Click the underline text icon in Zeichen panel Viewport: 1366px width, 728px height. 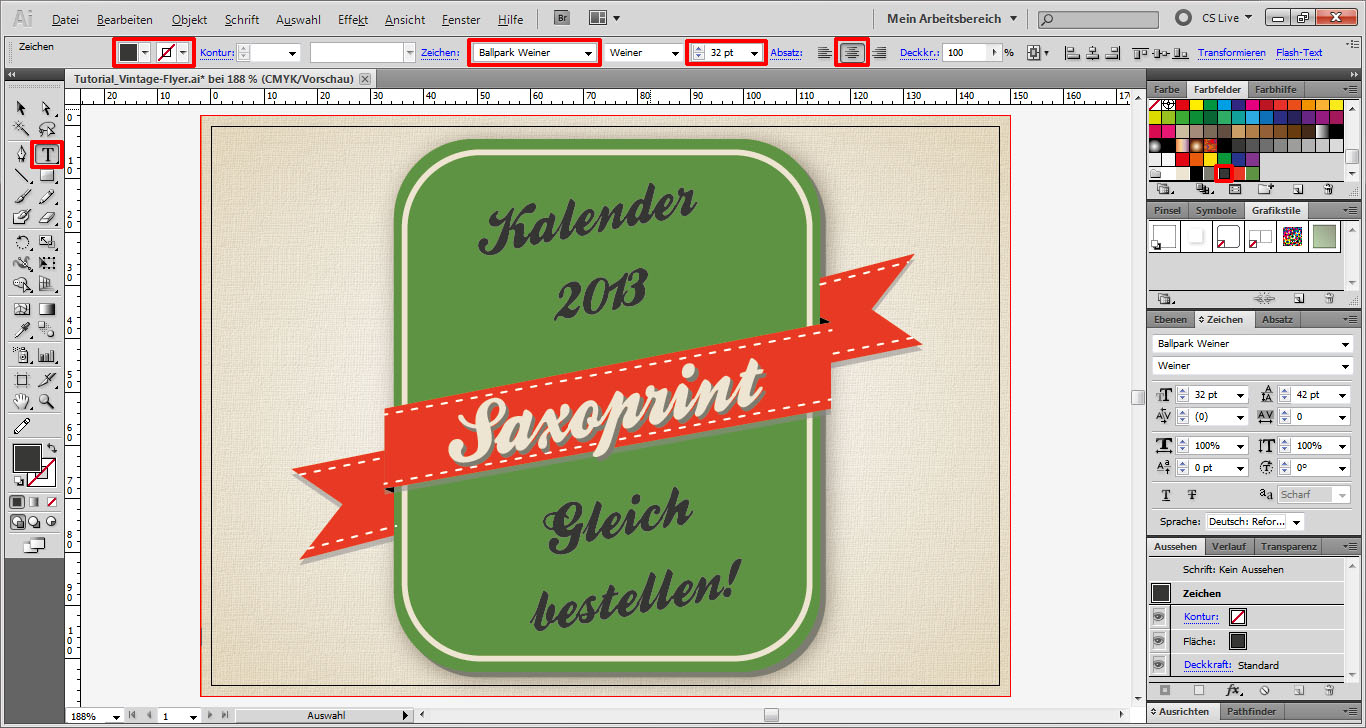(1166, 495)
